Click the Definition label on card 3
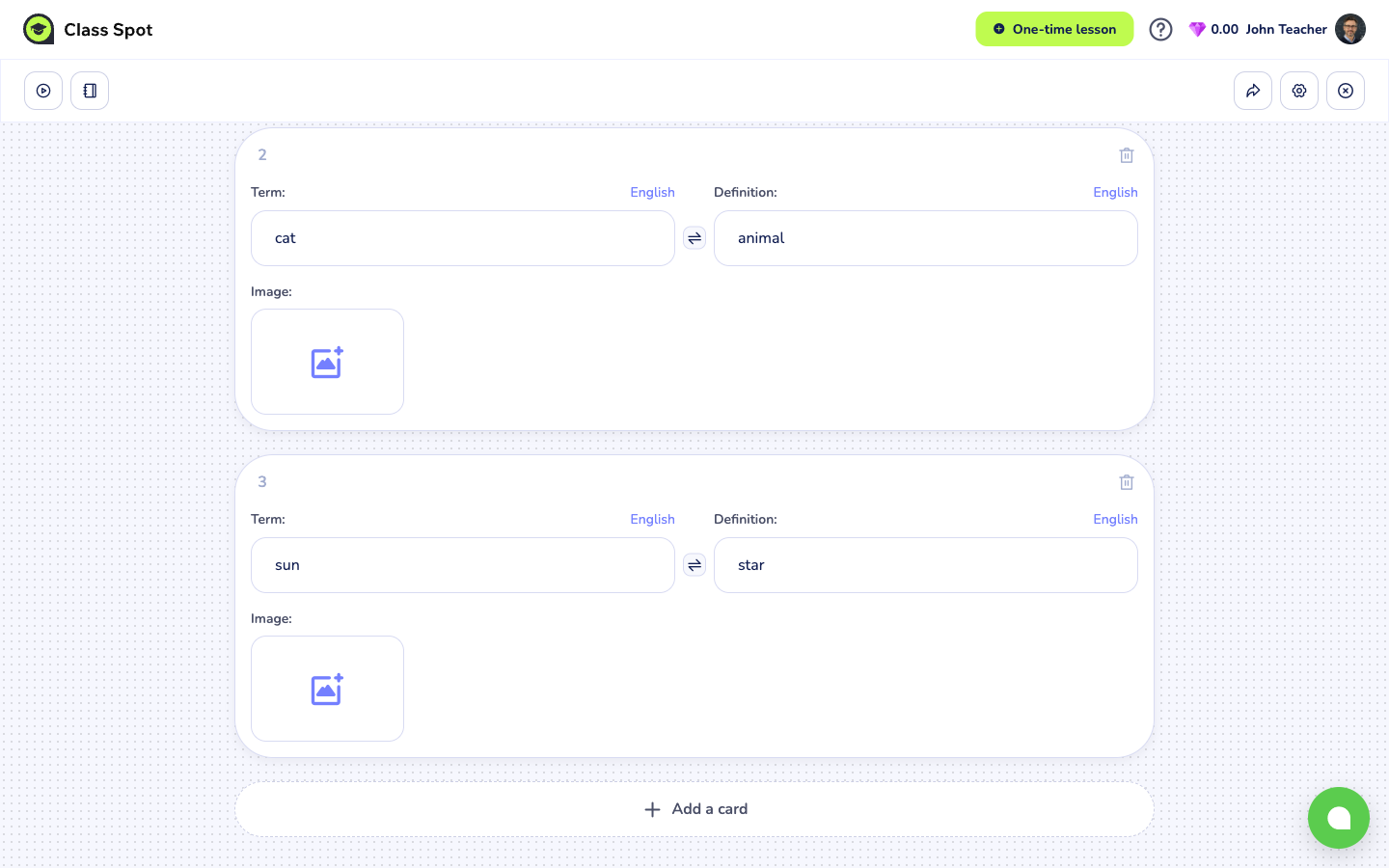This screenshot has height=868, width=1389. 746,519
